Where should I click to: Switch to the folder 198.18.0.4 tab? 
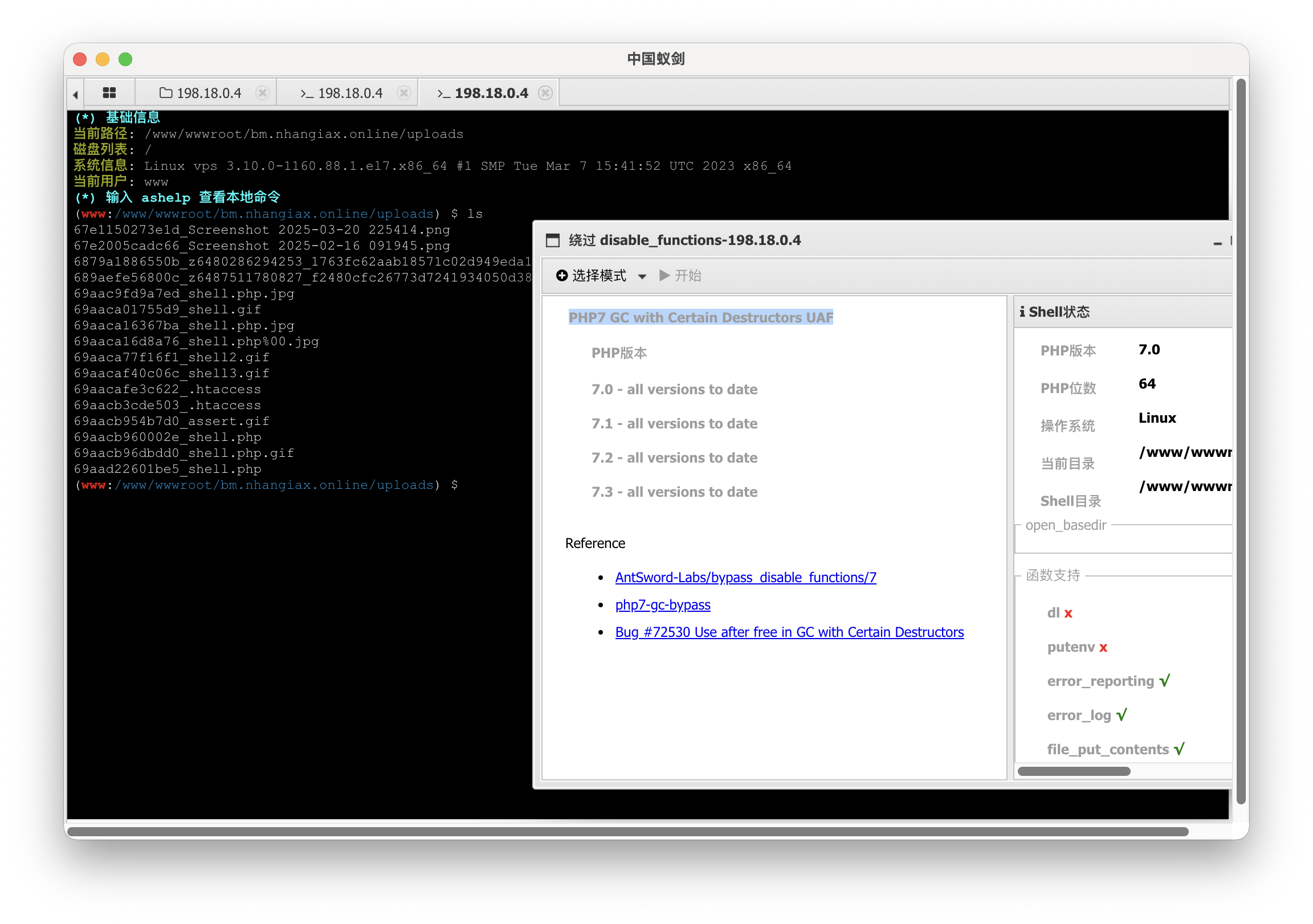tap(201, 93)
